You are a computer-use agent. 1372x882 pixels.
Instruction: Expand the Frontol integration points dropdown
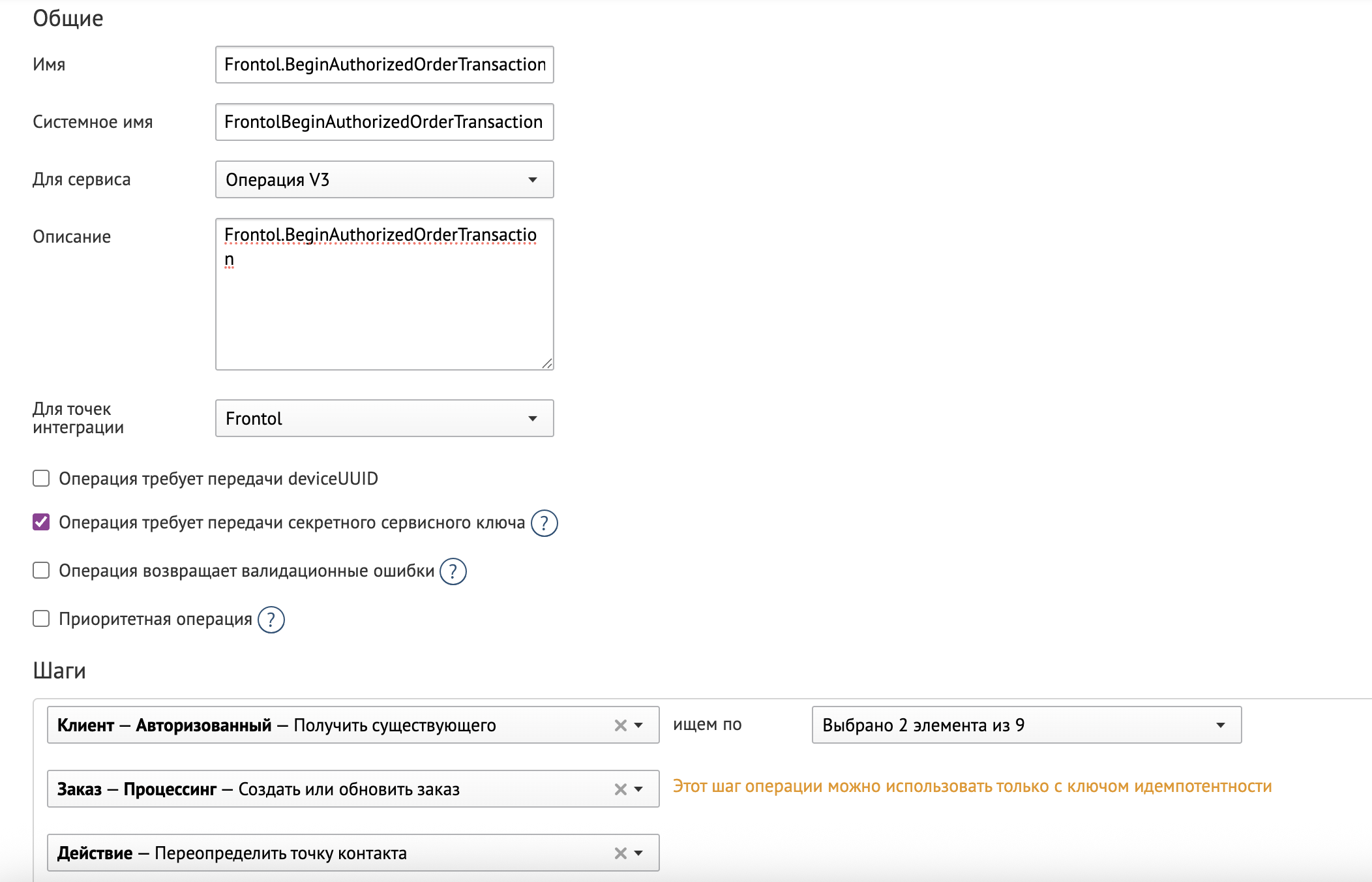[x=384, y=418]
